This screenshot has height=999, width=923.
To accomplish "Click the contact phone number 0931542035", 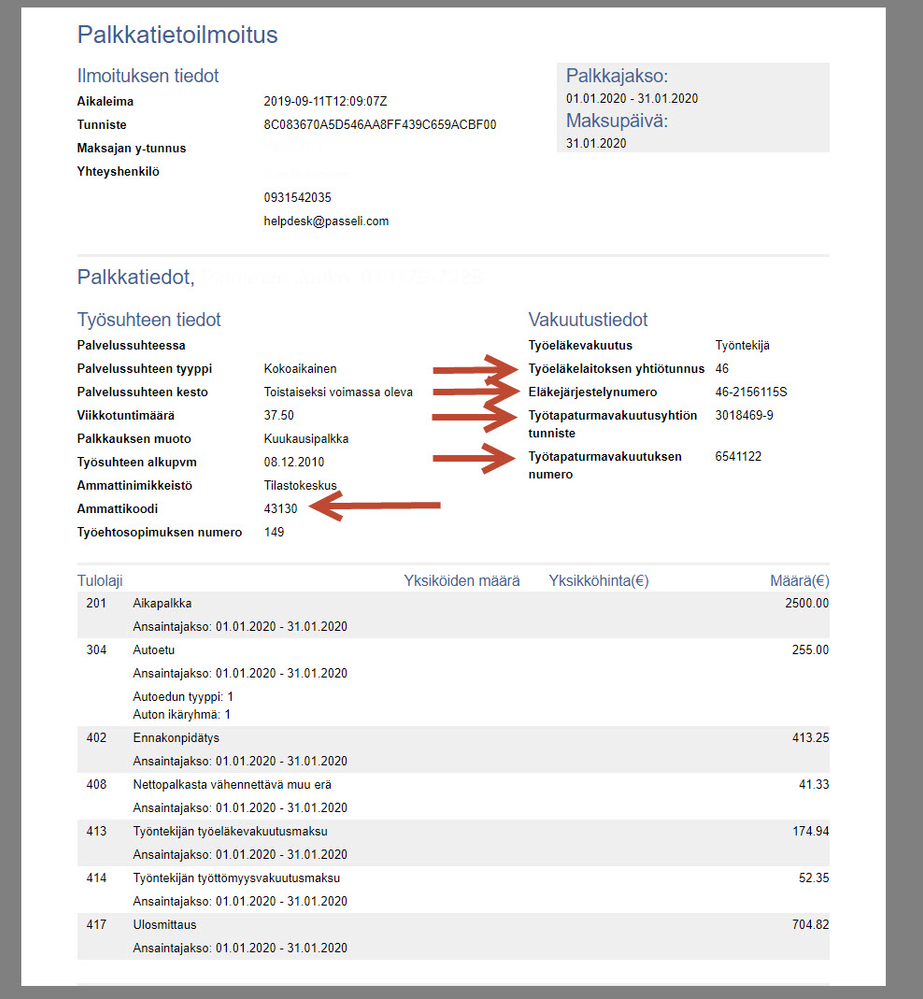I will click(x=297, y=198).
